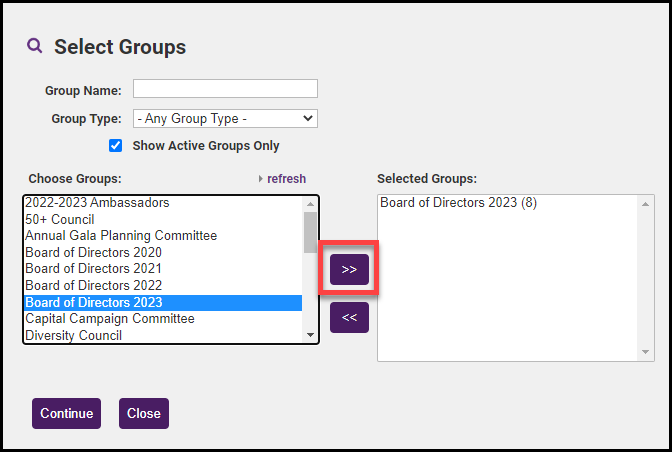Screen dimensions: 672x452
Task: Click Choose Groups list scroll up arrow
Action: 310,204
